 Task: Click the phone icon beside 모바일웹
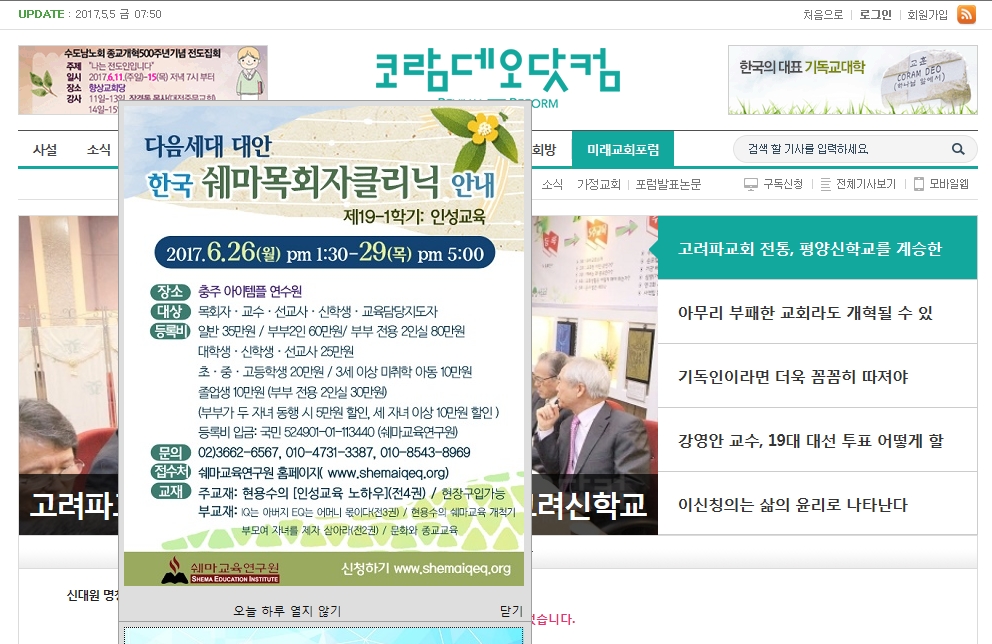pos(918,185)
